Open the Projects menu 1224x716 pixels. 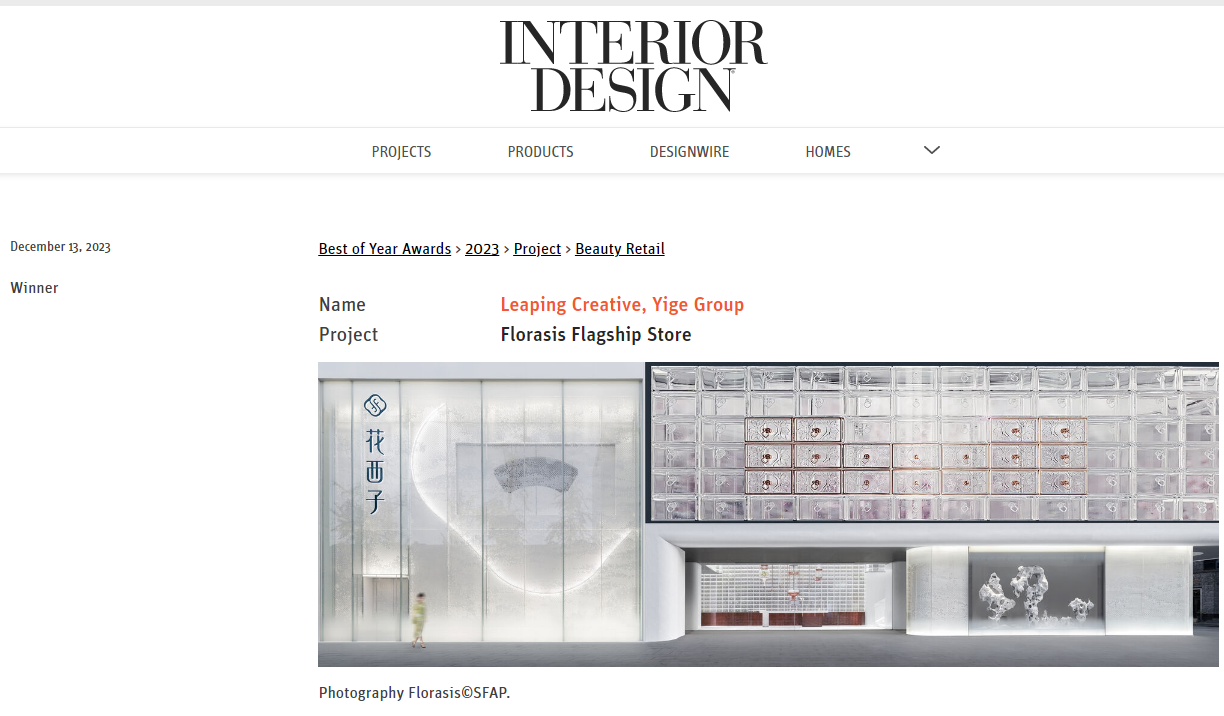click(x=401, y=152)
